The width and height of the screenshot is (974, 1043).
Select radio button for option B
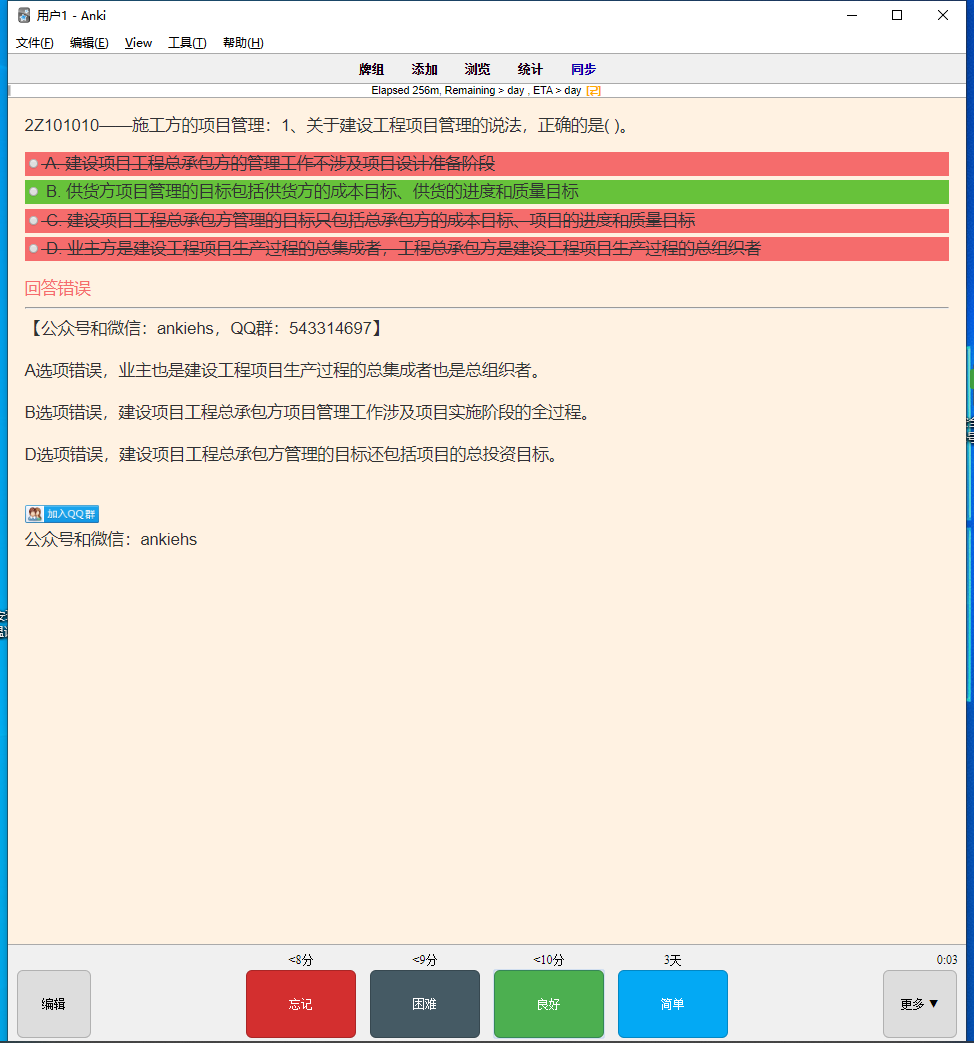point(33,192)
